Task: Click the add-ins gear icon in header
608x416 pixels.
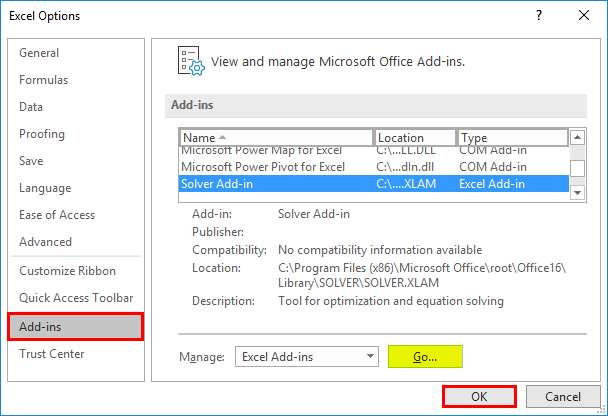Action: tap(191, 61)
